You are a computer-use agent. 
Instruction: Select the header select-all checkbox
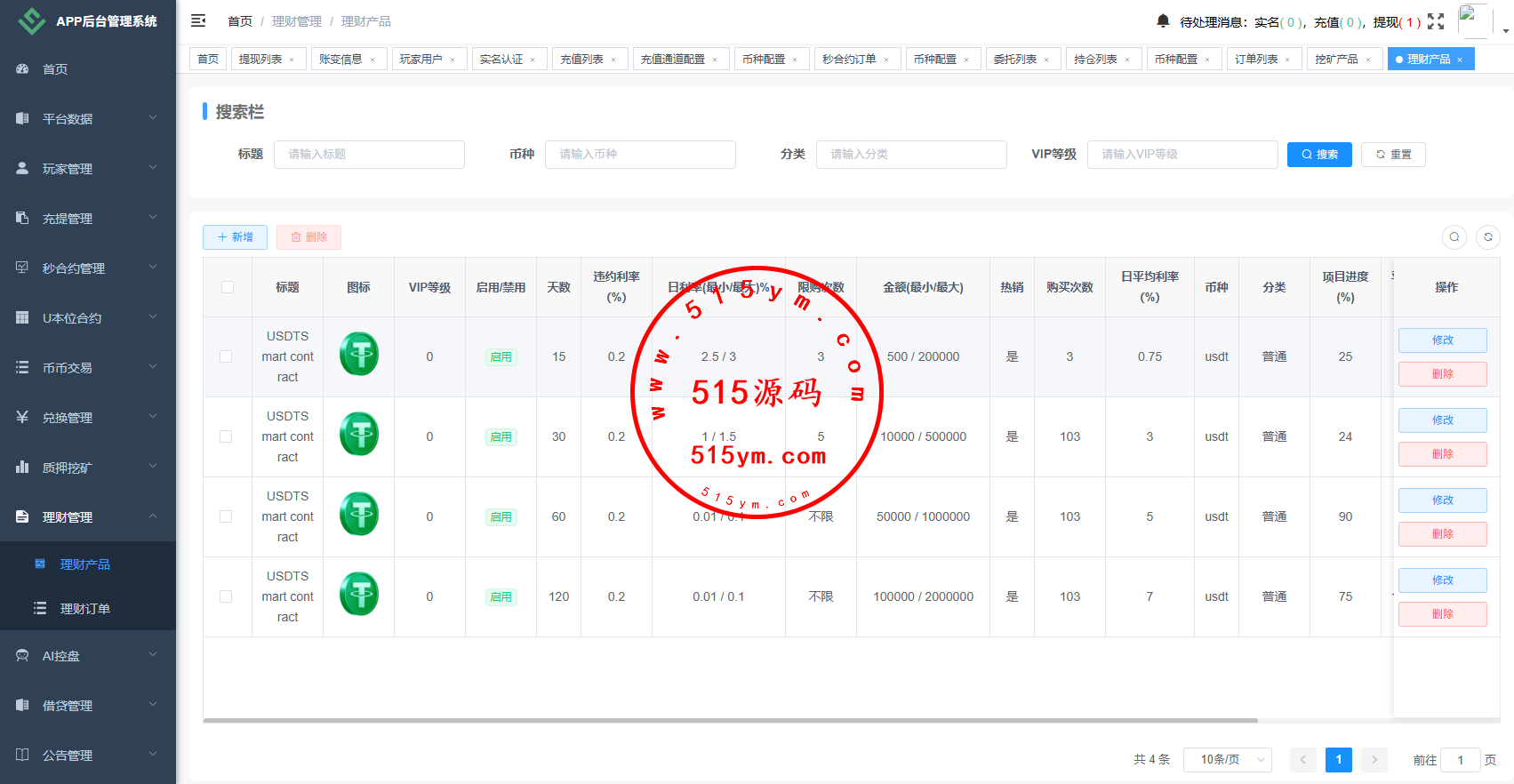(228, 287)
